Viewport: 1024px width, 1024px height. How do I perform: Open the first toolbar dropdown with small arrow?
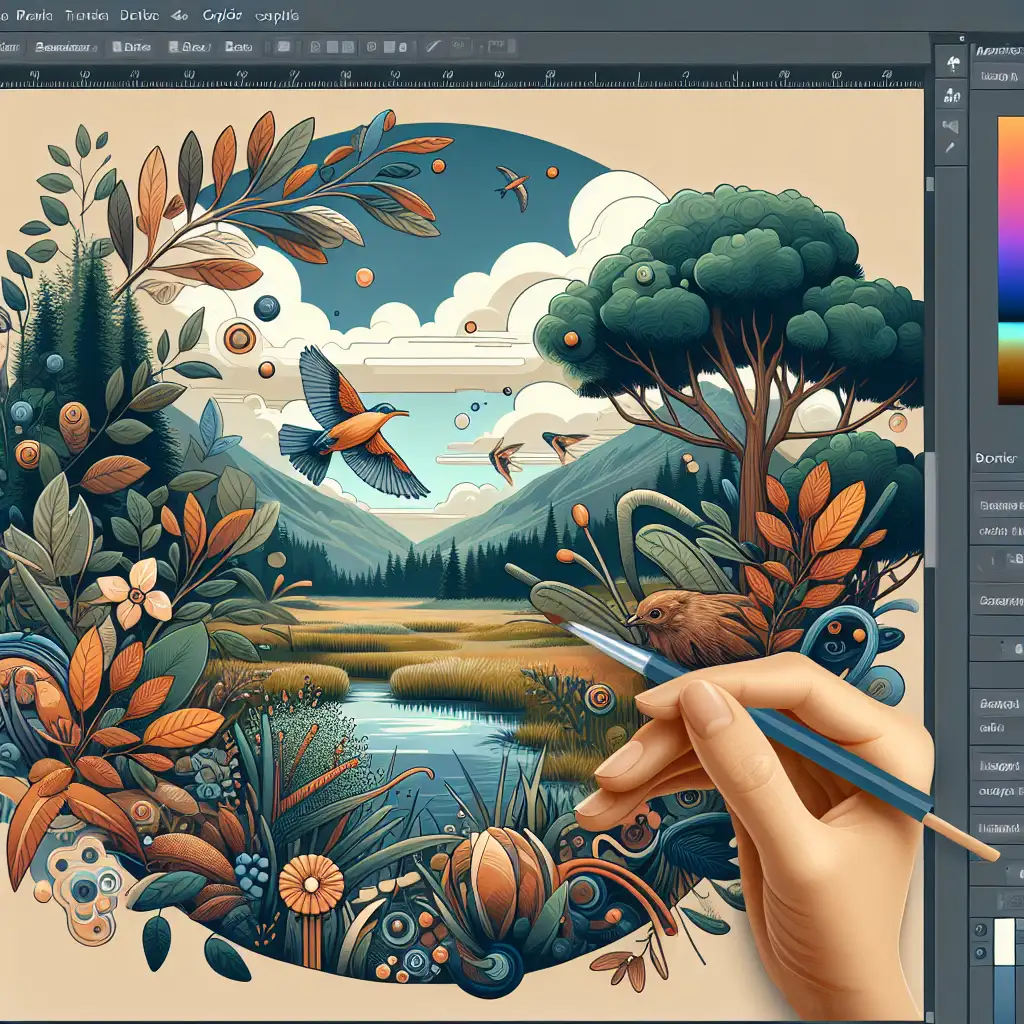66,47
